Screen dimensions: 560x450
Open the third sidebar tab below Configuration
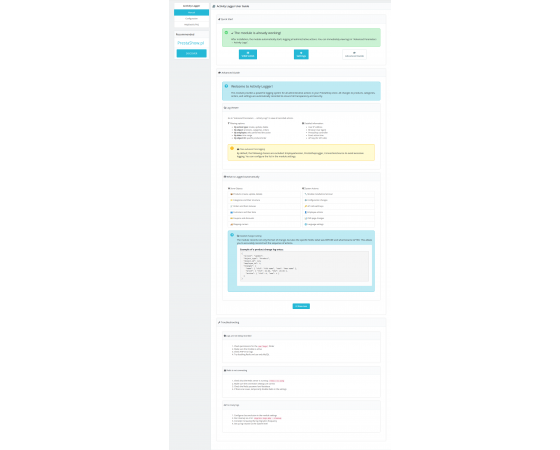pos(191,25)
